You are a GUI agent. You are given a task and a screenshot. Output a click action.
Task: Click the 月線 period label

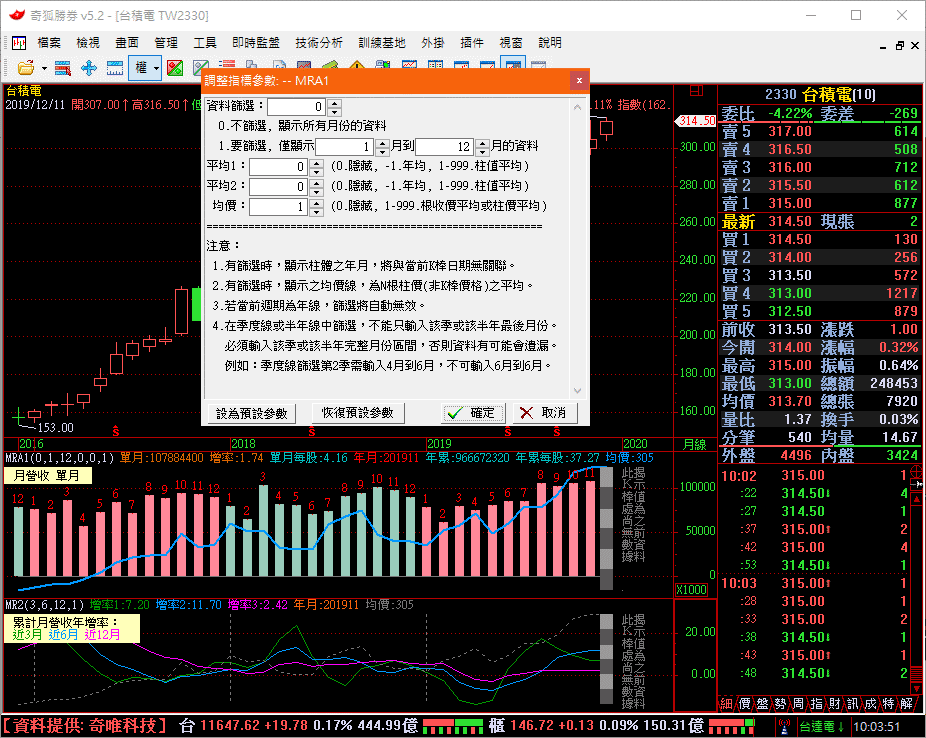[694, 444]
